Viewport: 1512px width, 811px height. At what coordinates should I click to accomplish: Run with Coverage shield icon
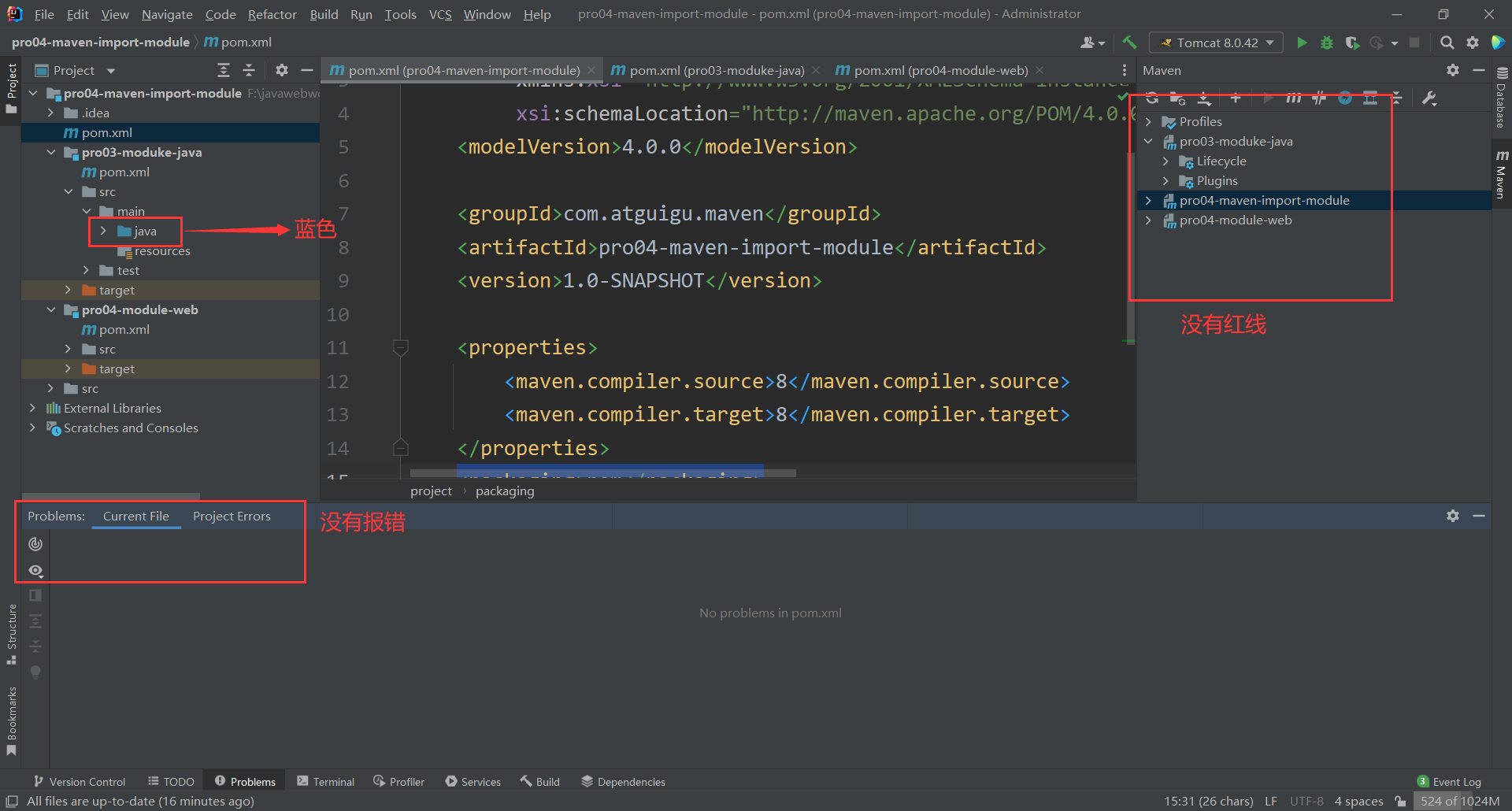(1352, 43)
